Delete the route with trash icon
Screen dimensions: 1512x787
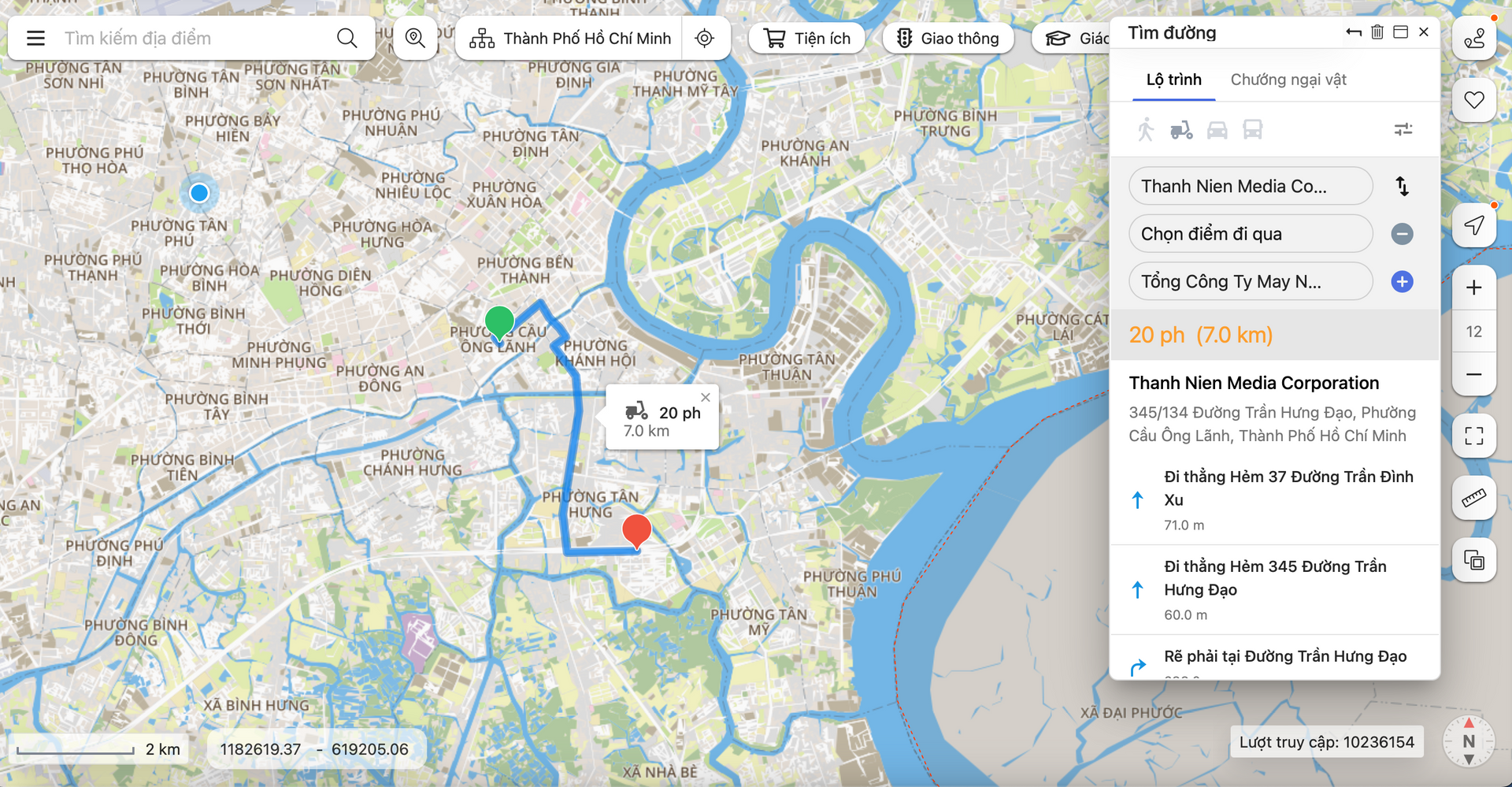coord(1377,32)
